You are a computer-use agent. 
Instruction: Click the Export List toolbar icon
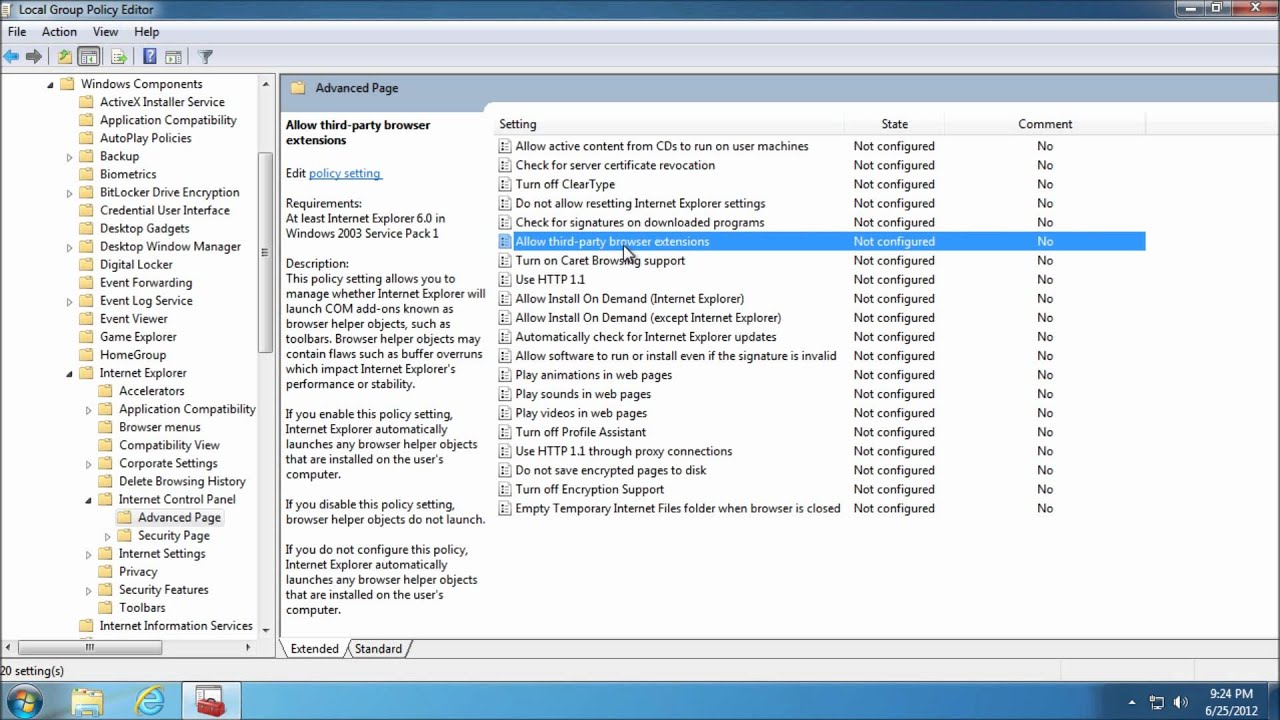click(x=119, y=57)
